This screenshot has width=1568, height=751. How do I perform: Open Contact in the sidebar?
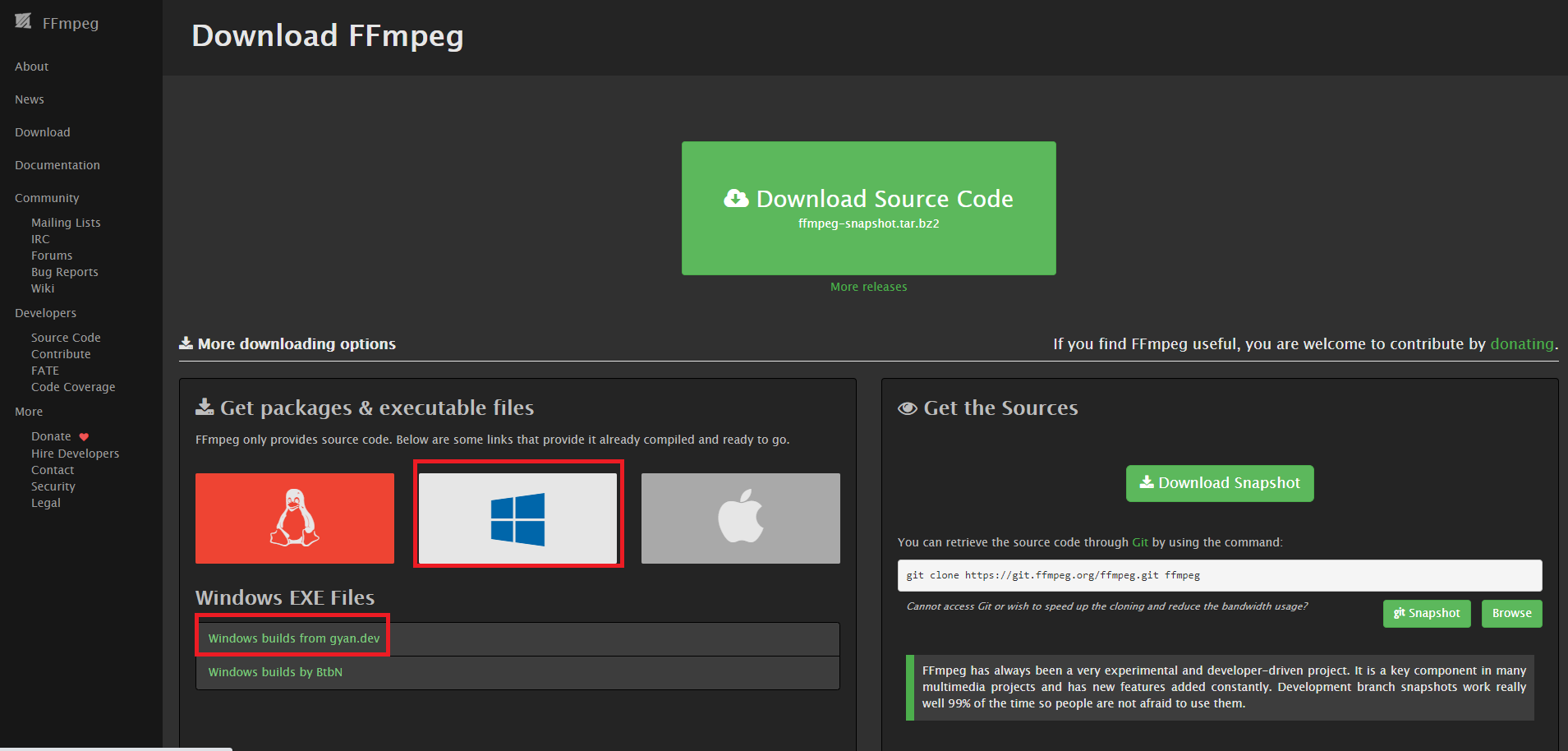[x=53, y=470]
